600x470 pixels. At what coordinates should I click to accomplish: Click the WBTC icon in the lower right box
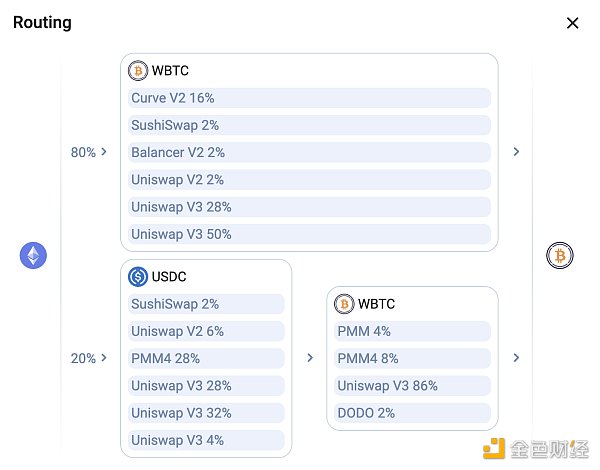click(344, 304)
